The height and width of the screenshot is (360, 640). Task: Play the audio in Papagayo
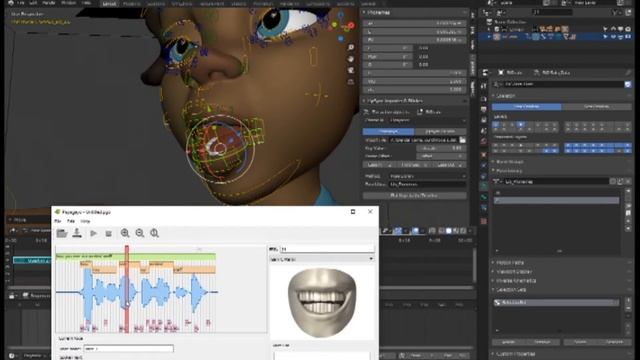tap(93, 233)
